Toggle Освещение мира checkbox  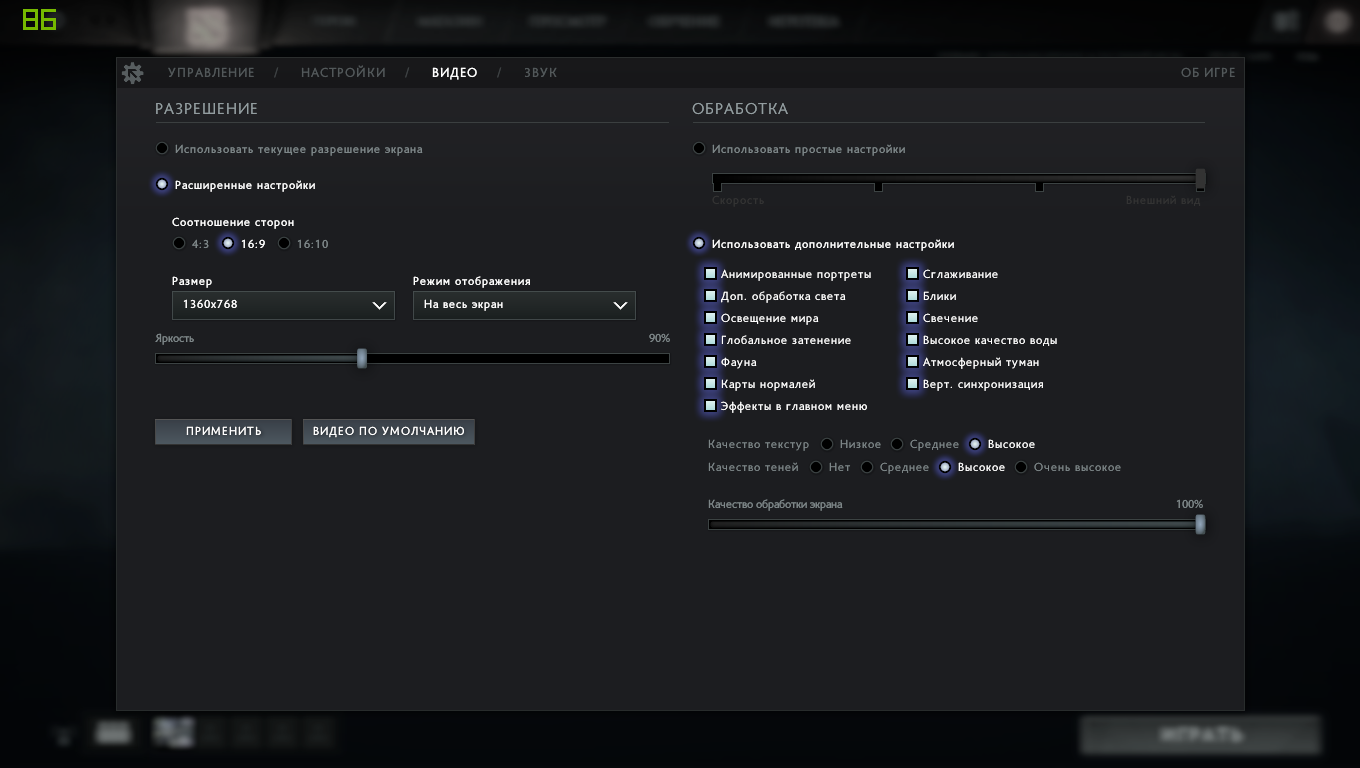click(710, 318)
